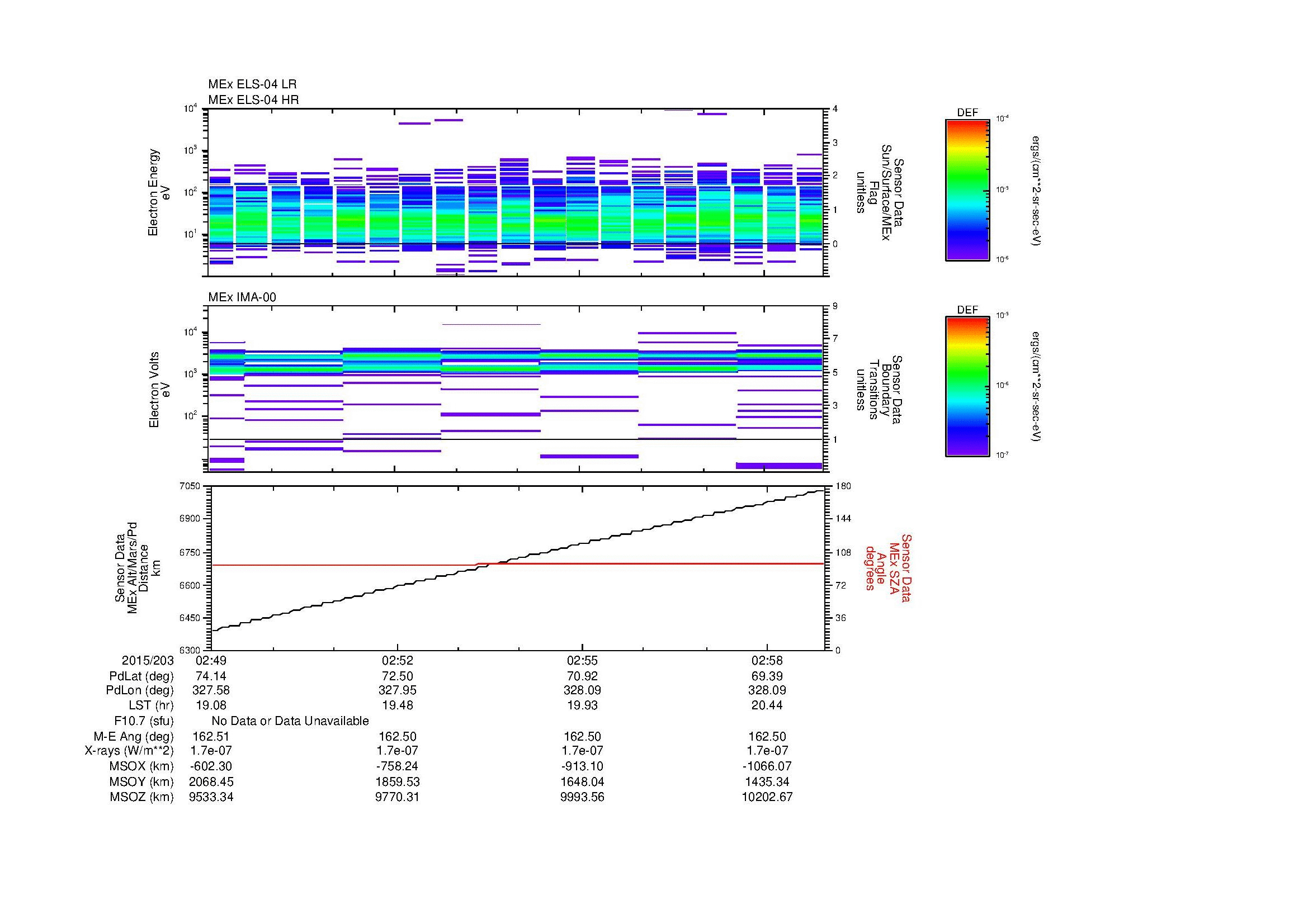
Task: Click the MSOX value '-758.24'
Action: [x=397, y=766]
